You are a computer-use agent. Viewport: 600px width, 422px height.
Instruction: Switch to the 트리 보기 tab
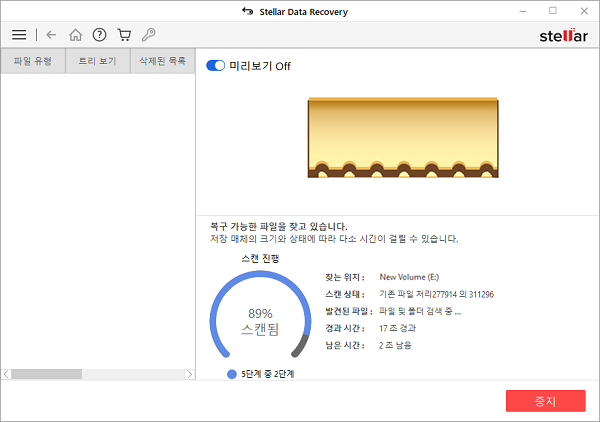pyautogui.click(x=98, y=60)
